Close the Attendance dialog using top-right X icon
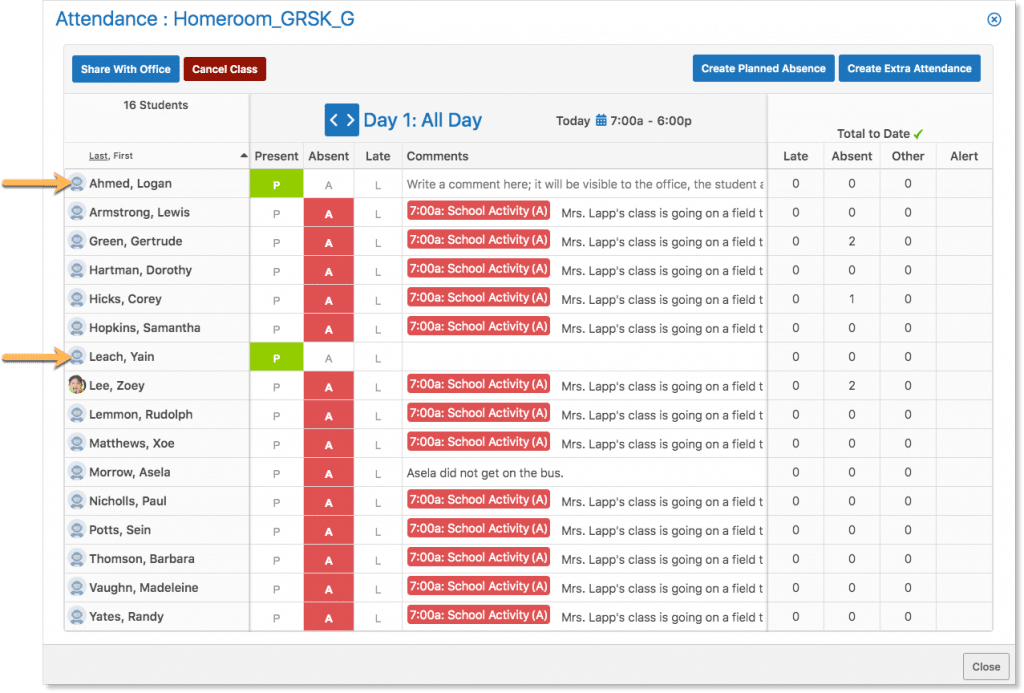Viewport: 1024px width, 693px height. pyautogui.click(x=993, y=19)
